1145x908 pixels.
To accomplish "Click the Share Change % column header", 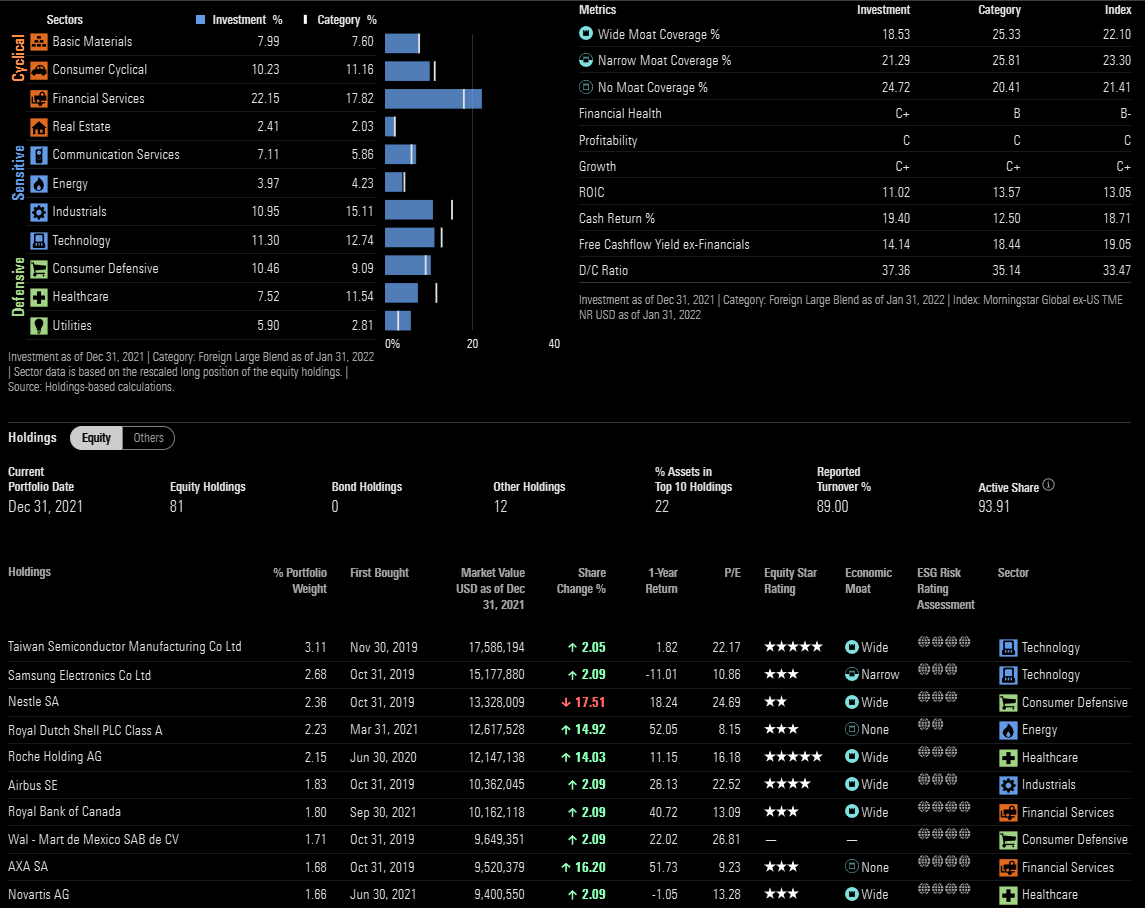I will tap(581, 581).
